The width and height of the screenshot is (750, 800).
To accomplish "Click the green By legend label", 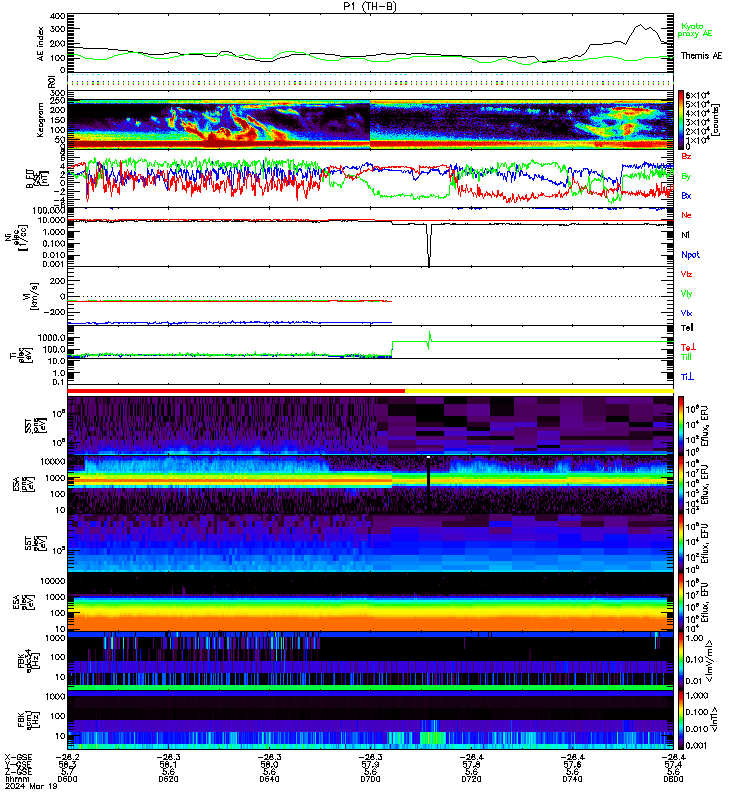I will pos(686,176).
